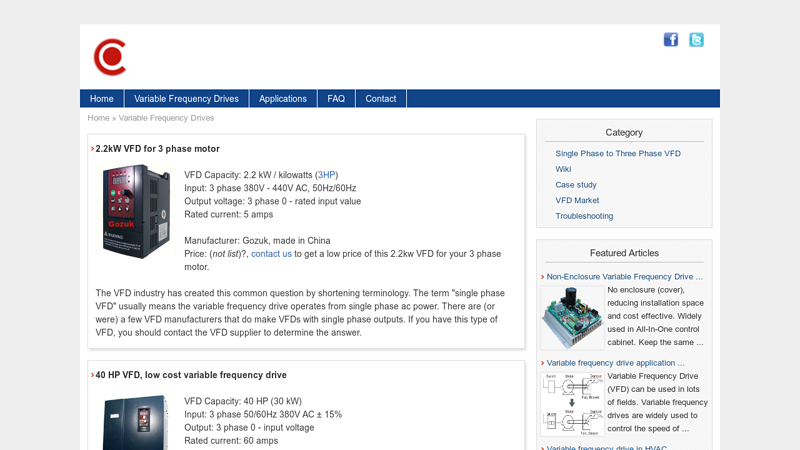Viewport: 800px width, 450px height.
Task: Click the red C site logo
Action: [110, 57]
